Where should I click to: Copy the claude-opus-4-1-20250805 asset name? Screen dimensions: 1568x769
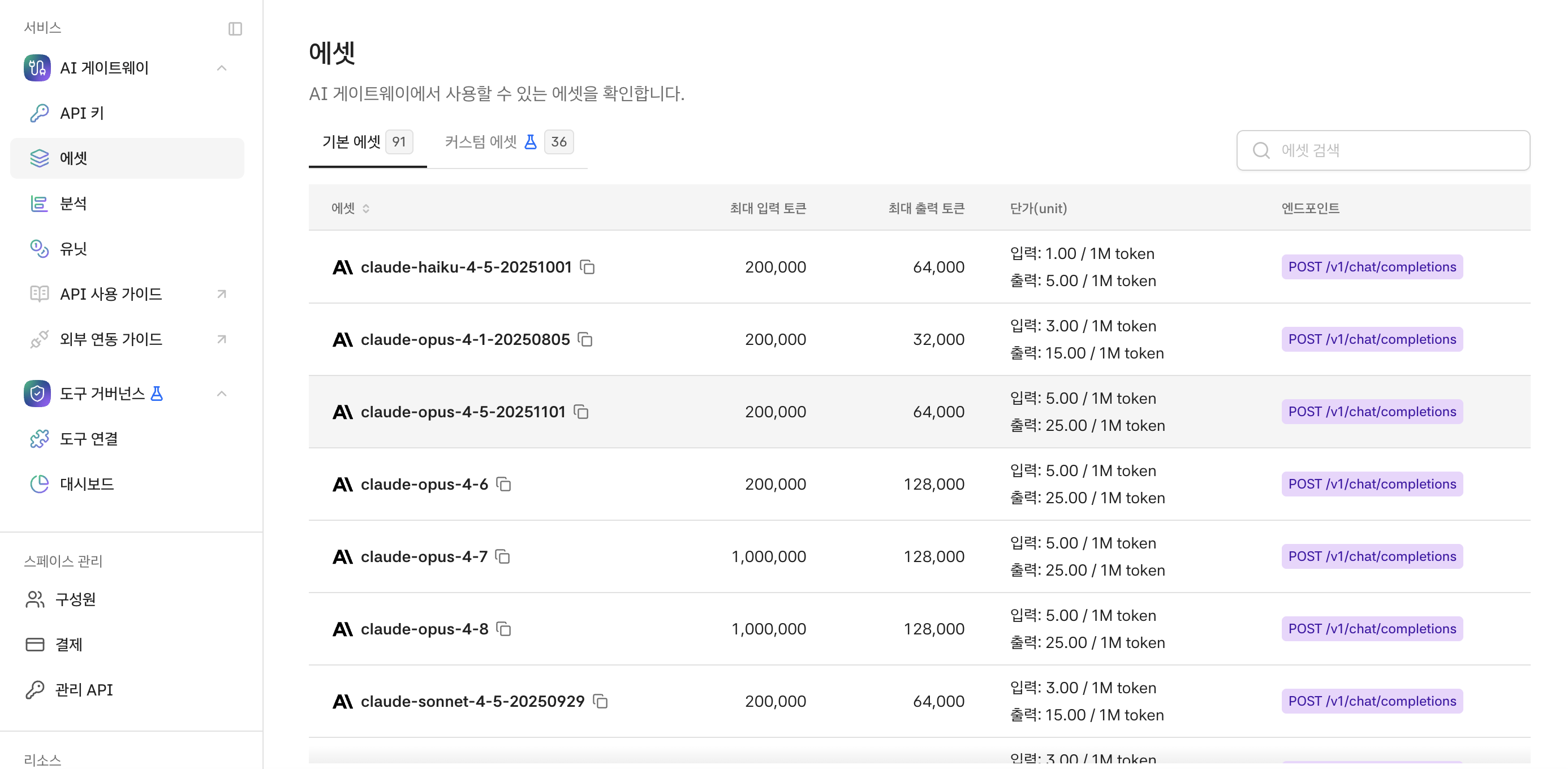point(585,339)
